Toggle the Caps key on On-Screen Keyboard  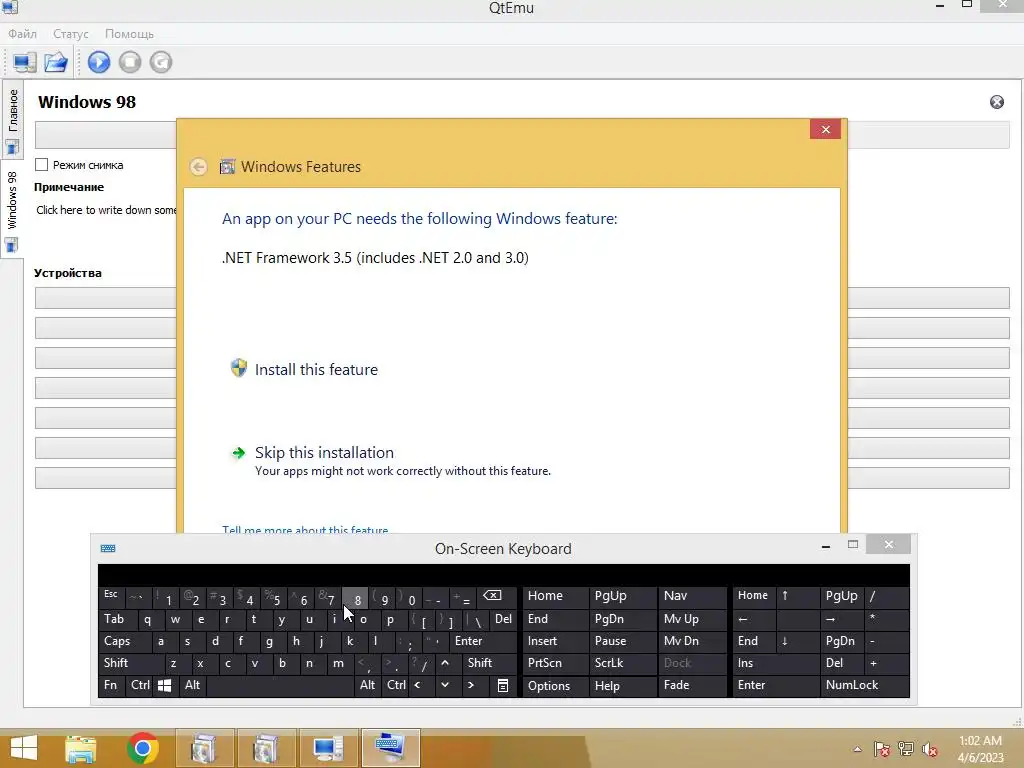[x=124, y=641]
